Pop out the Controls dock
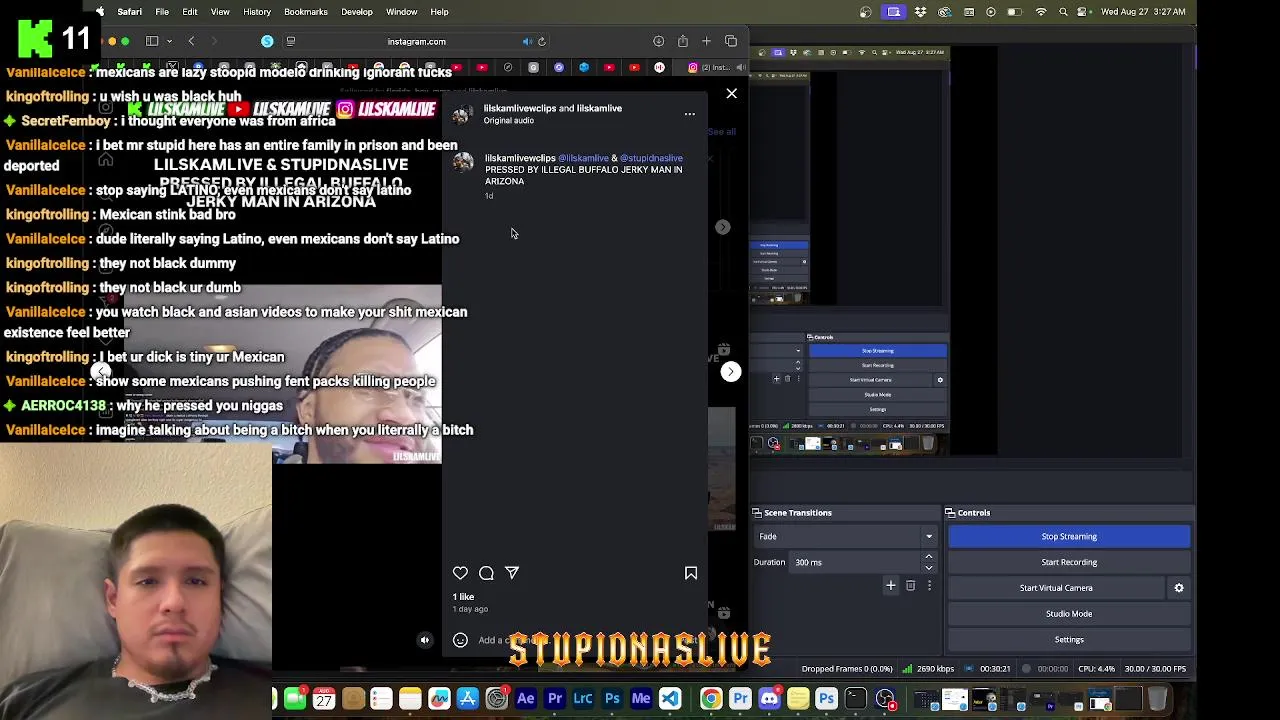This screenshot has width=1280, height=720. [x=950, y=513]
